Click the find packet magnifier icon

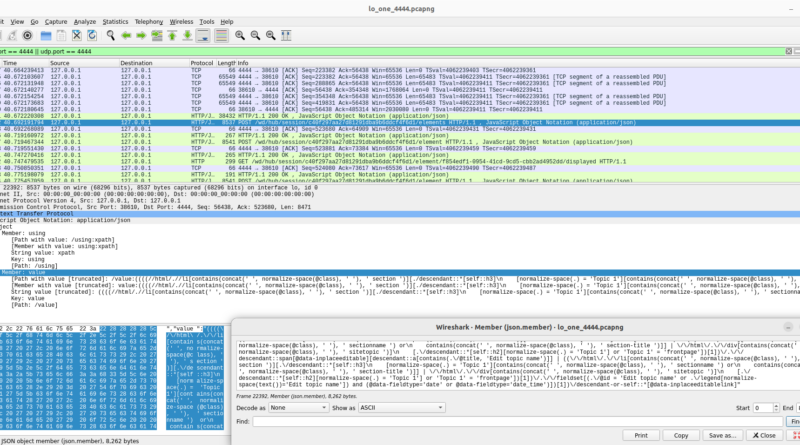click(x=110, y=35)
